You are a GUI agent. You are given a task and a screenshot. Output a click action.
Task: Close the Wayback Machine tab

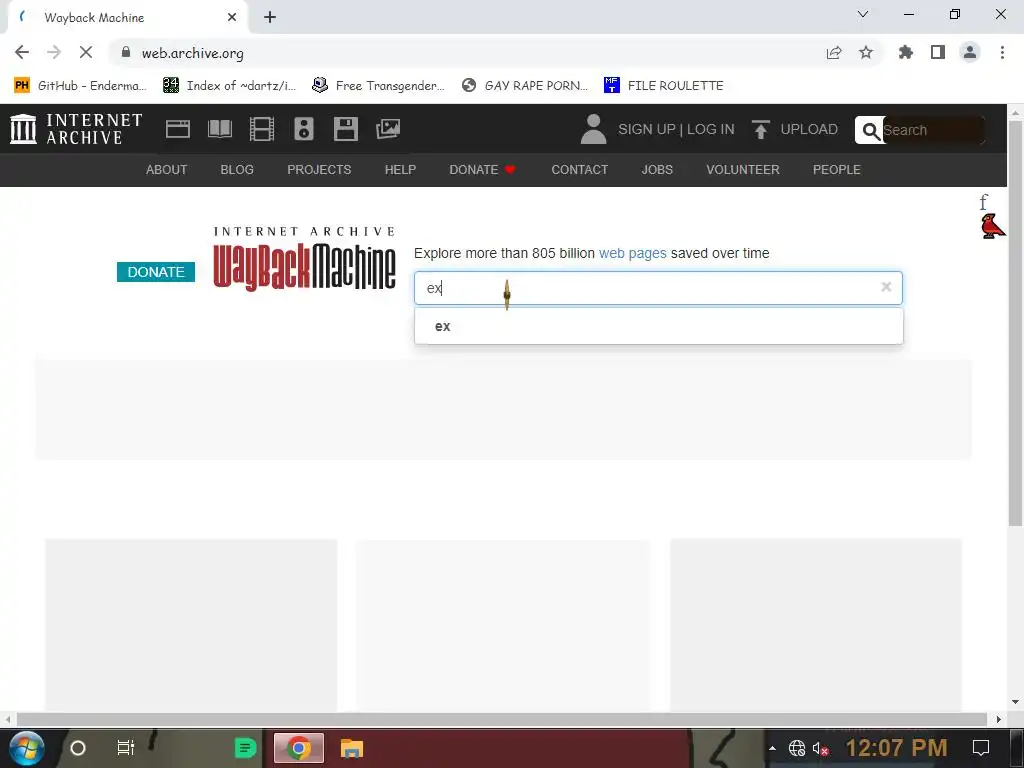(232, 17)
